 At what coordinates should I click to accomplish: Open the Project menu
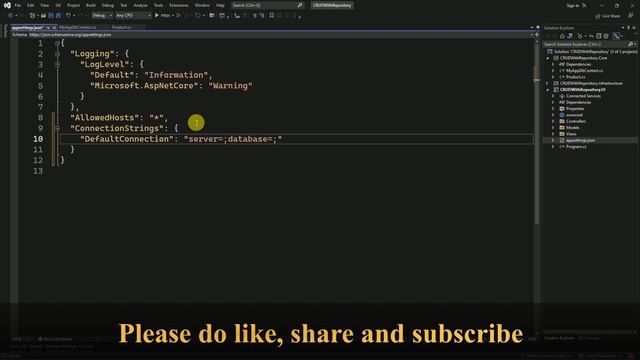tap(73, 5)
